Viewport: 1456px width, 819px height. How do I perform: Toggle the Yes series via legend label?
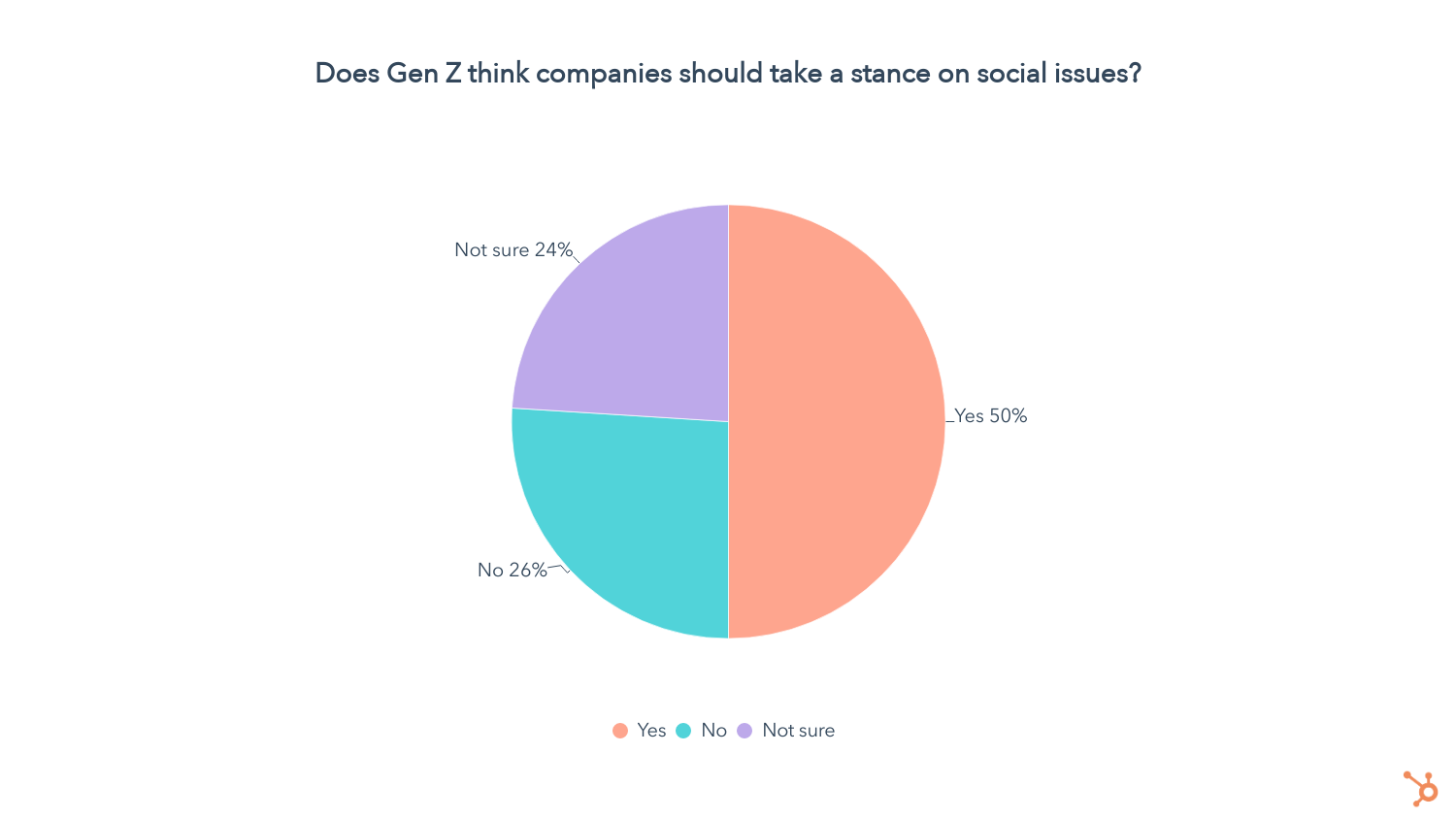(x=651, y=731)
